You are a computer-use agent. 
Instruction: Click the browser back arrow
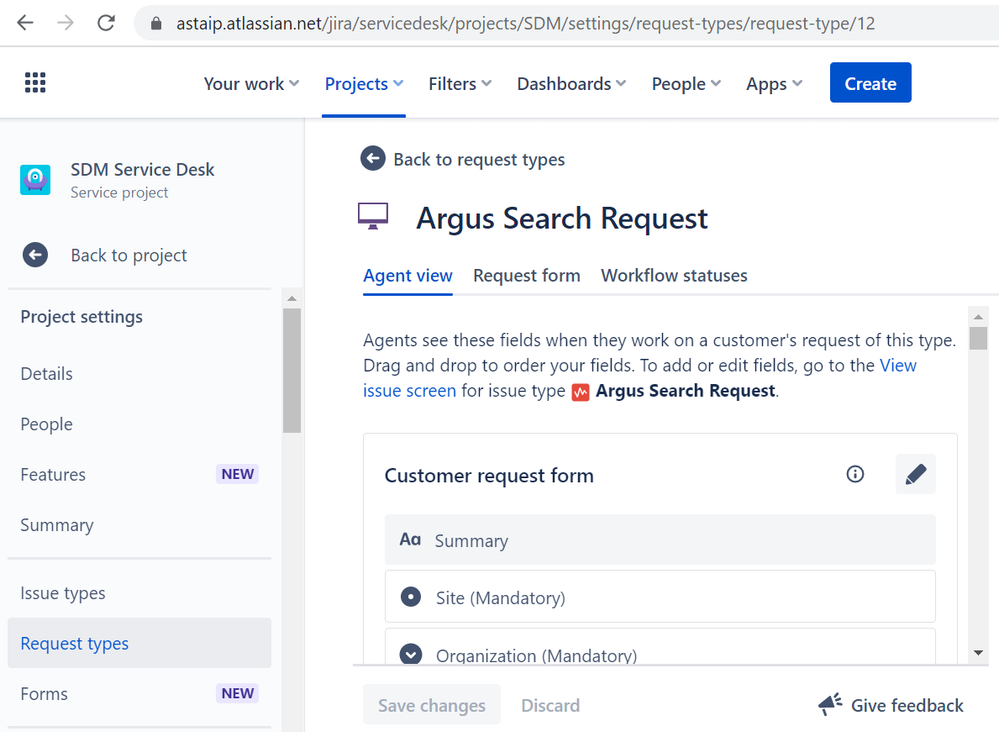[x=25, y=23]
